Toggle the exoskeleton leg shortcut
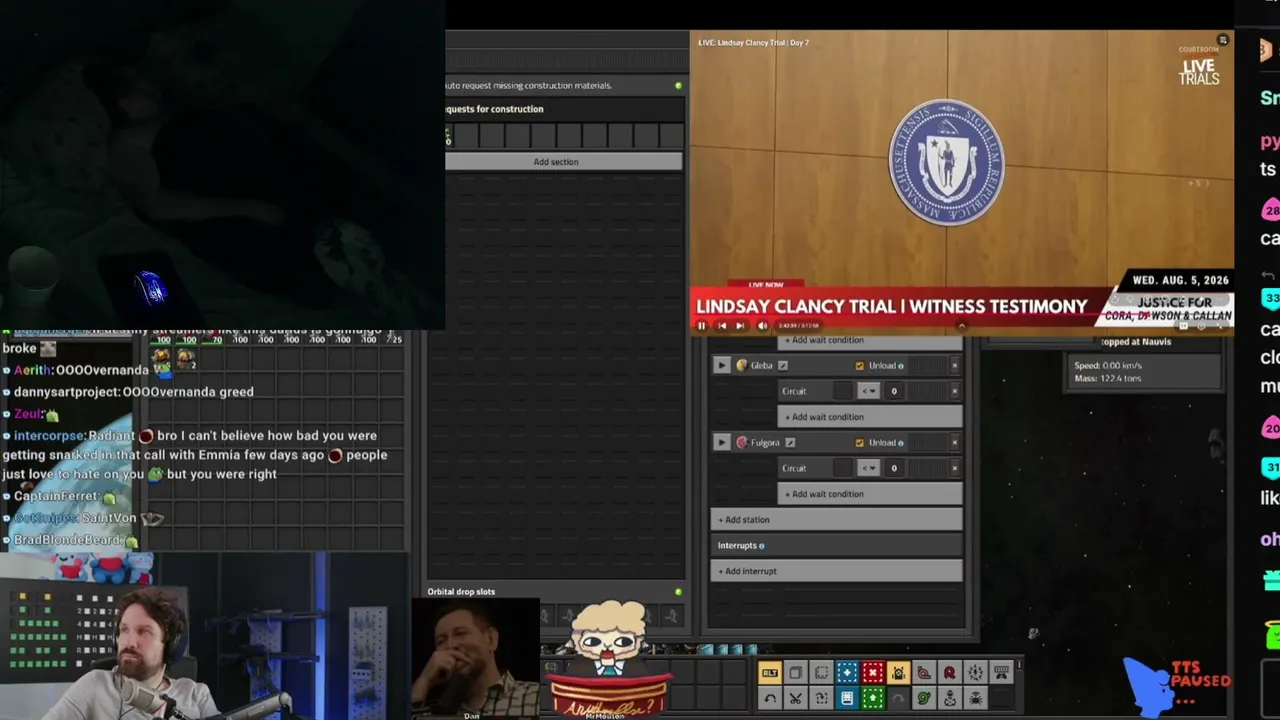Screen dimensions: 1280x720 [x=924, y=673]
